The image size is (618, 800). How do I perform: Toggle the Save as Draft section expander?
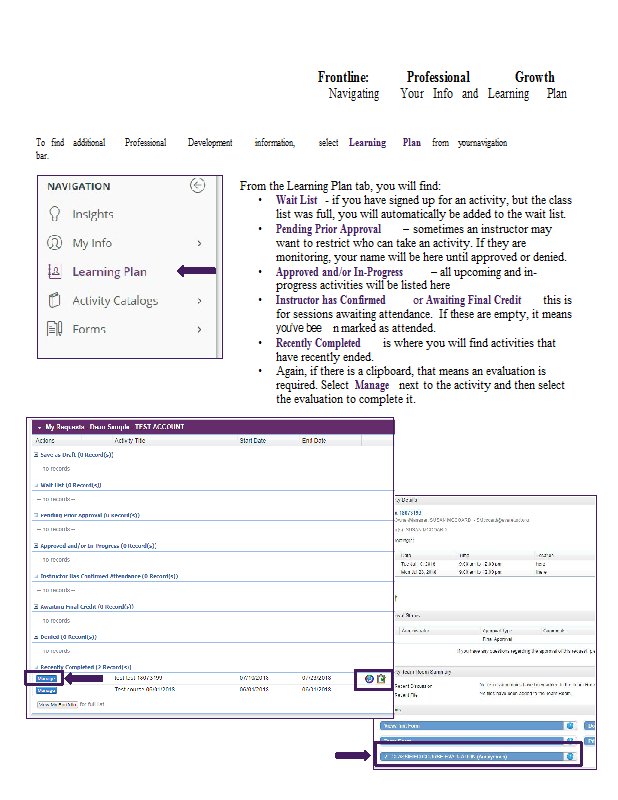coord(36,455)
